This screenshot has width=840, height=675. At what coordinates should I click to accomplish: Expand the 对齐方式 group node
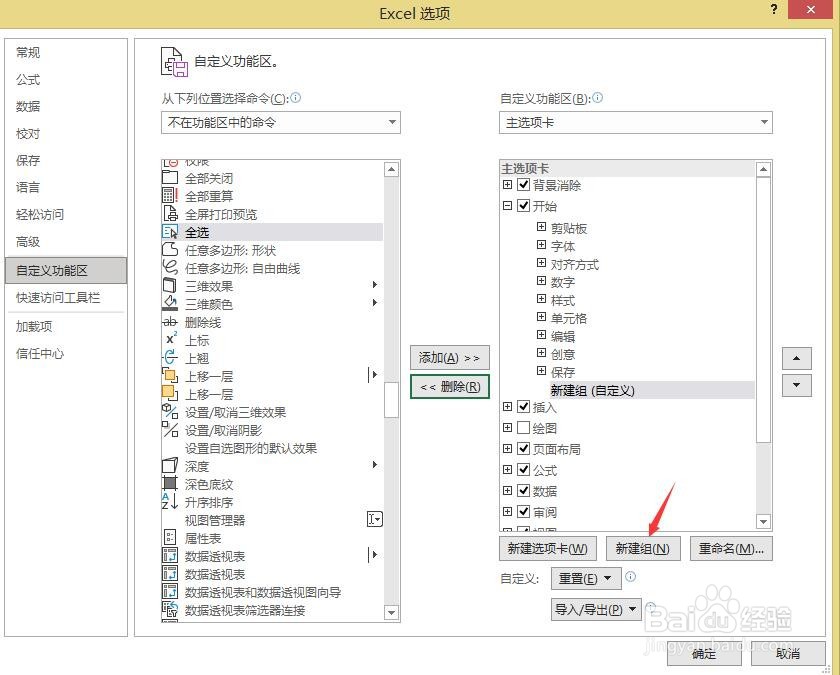[541, 262]
